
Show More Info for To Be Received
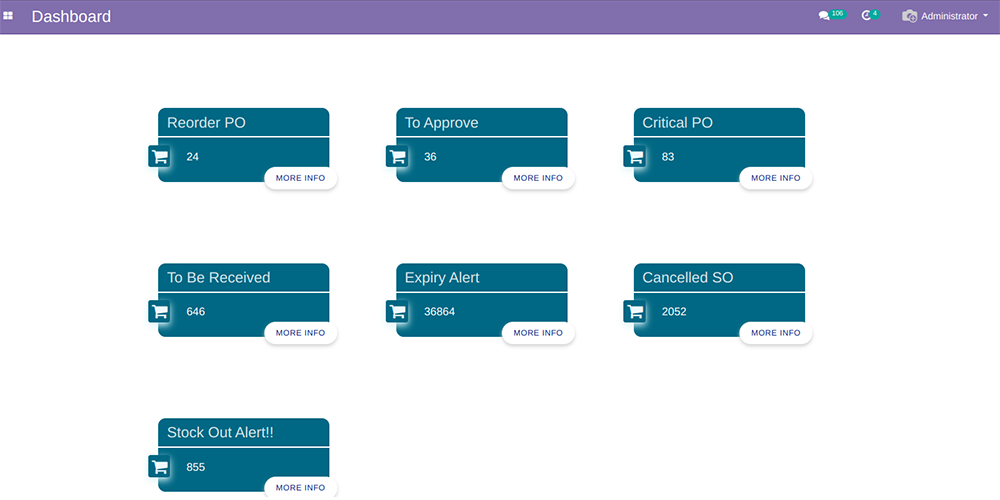coord(300,333)
